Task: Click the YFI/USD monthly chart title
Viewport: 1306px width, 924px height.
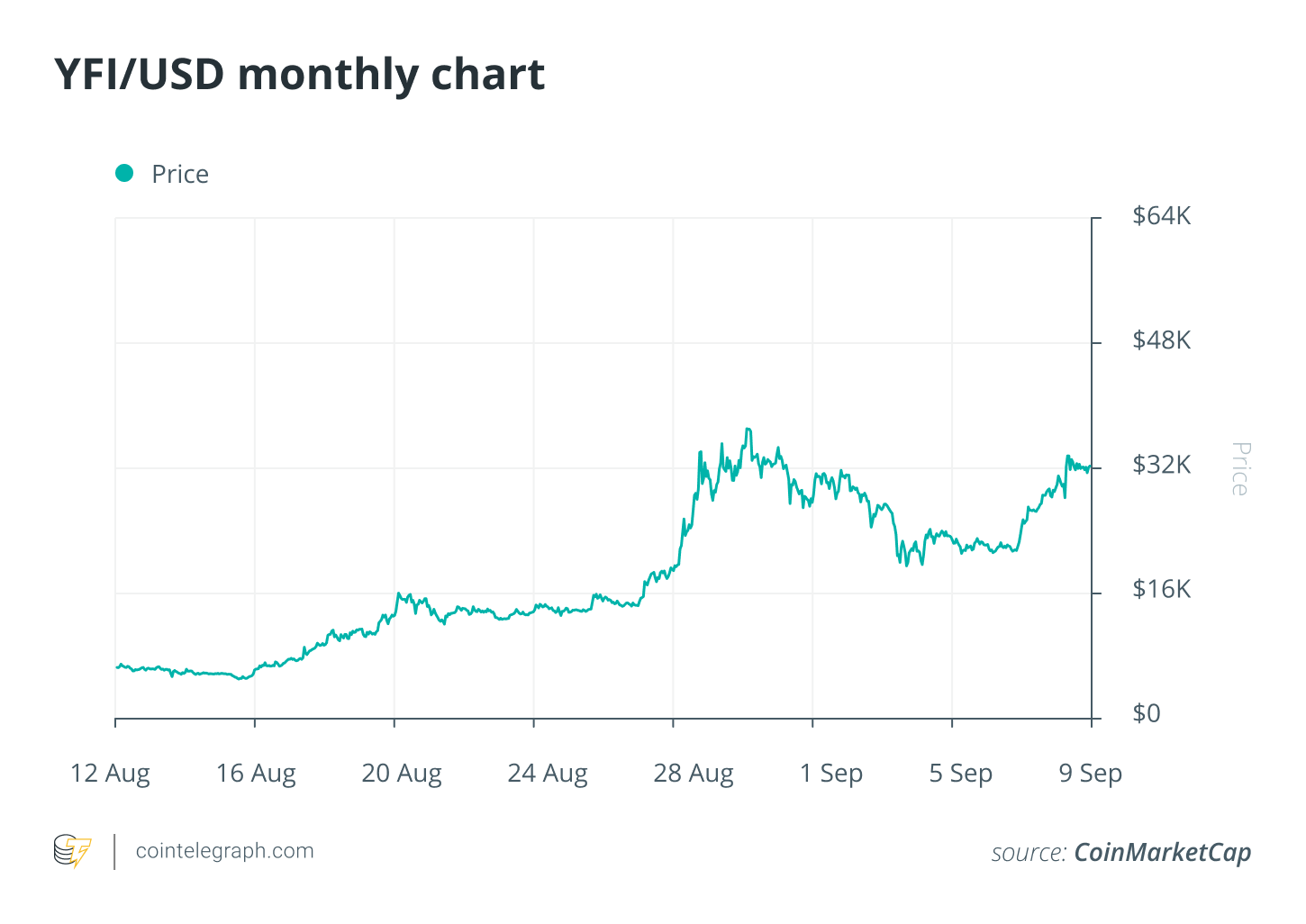Action: coord(300,74)
